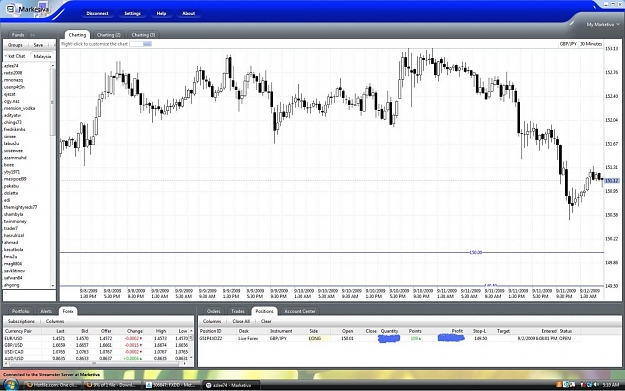Select the GBP/USD currency pair row
625x391 pixels.
coord(96,345)
